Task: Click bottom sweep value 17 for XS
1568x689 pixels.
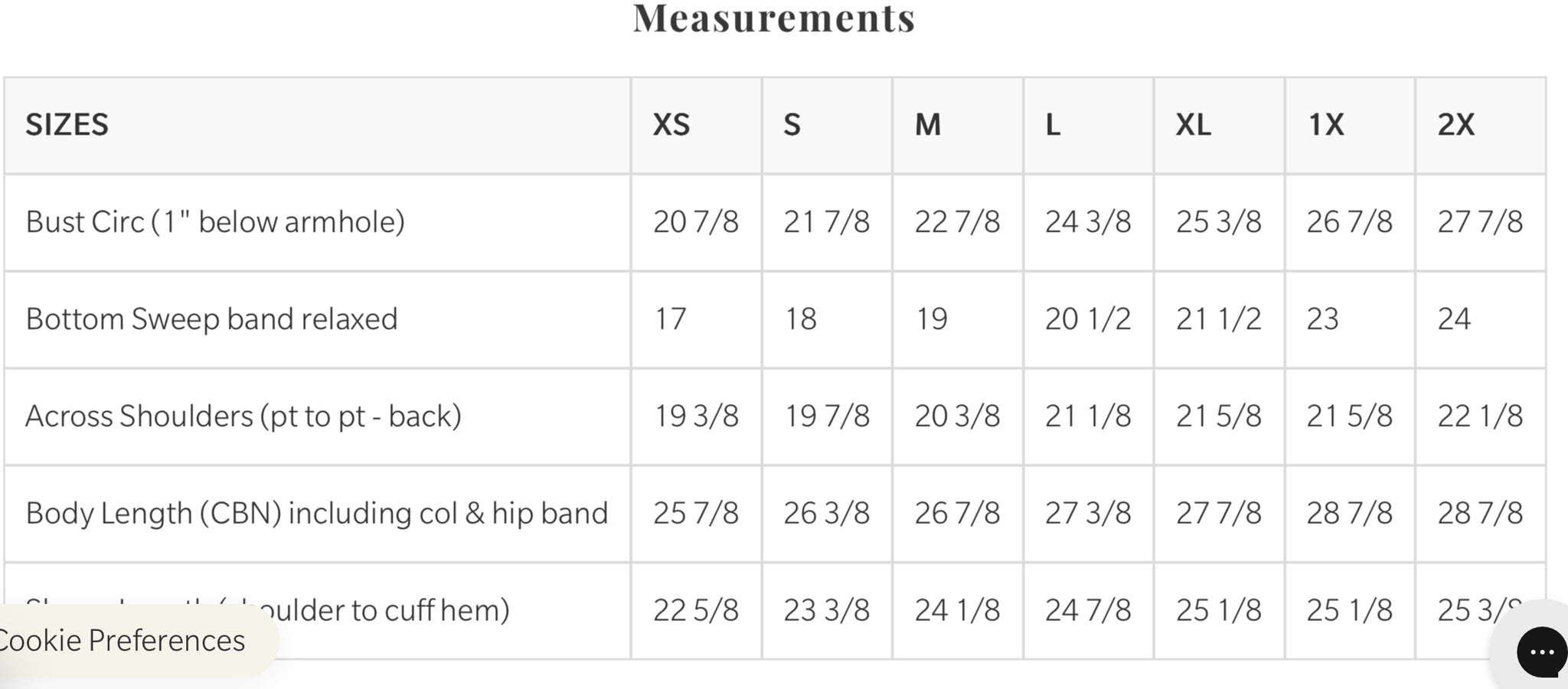Action: (671, 319)
